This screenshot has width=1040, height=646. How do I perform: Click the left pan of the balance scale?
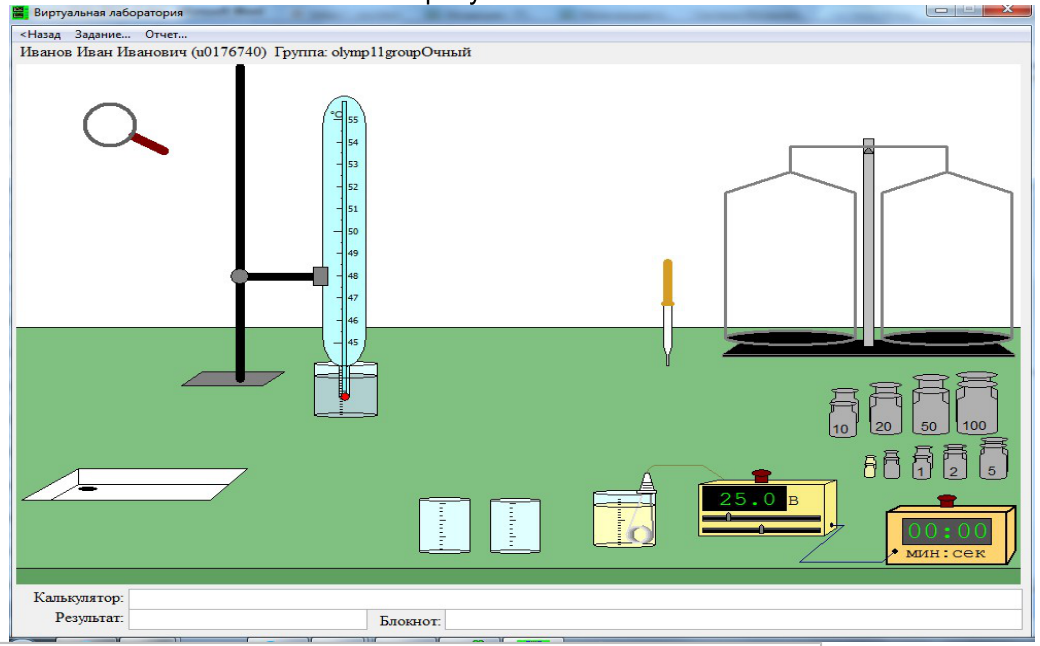point(790,338)
